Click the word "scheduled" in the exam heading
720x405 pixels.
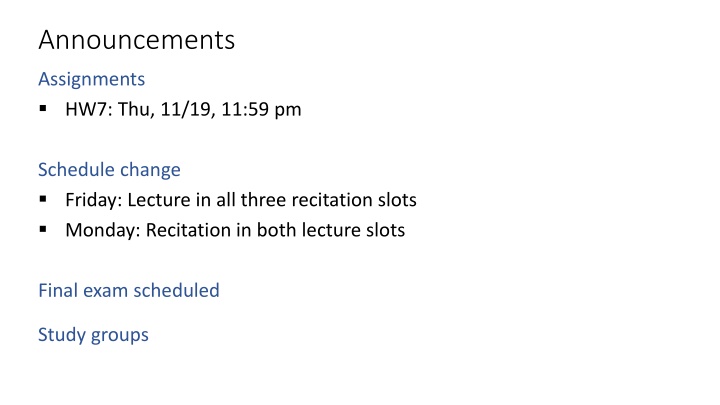tap(178, 291)
